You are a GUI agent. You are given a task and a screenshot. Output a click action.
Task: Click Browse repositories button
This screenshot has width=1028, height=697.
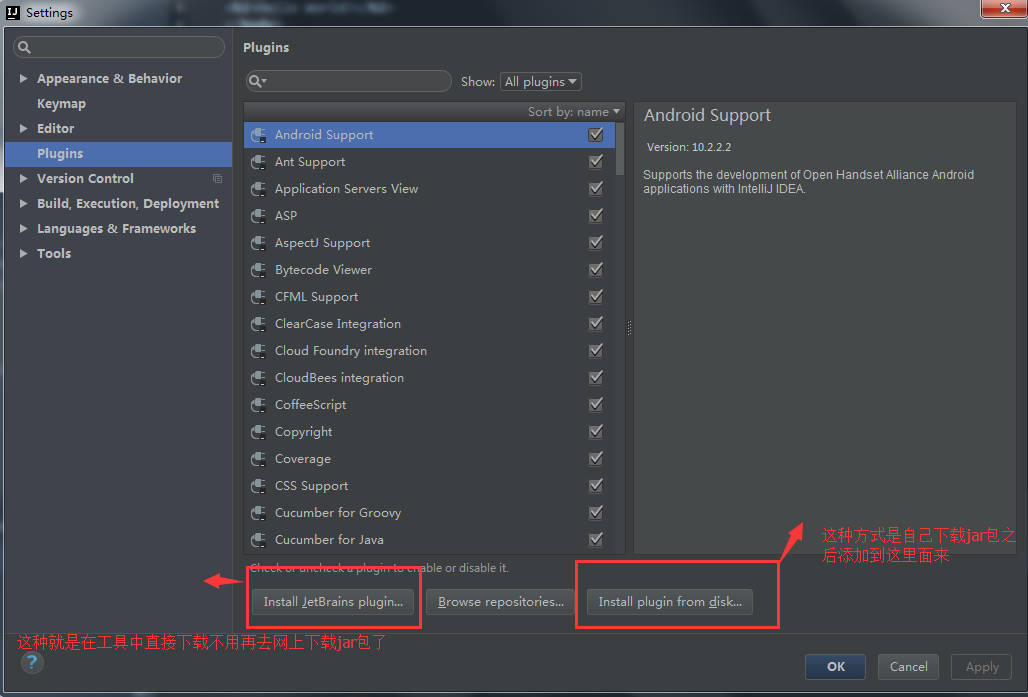pyautogui.click(x=501, y=602)
